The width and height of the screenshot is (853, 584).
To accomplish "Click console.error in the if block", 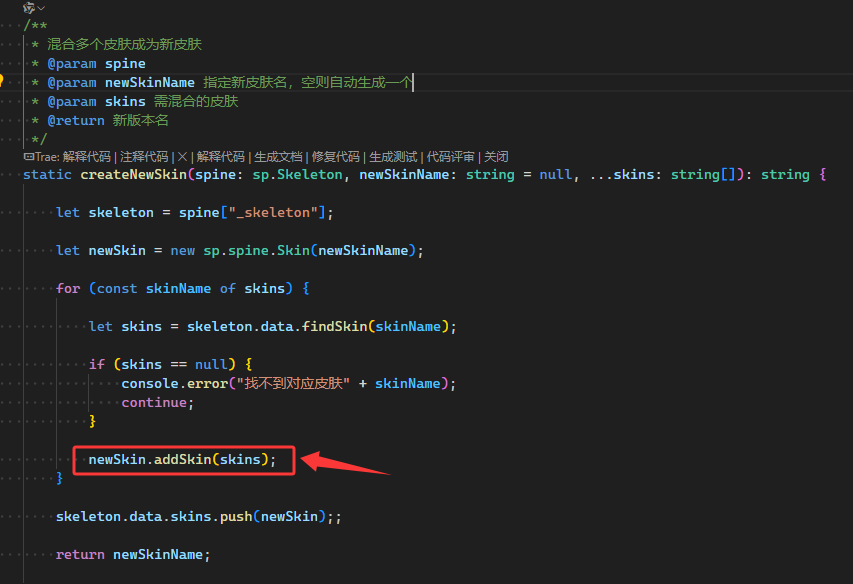I will click(x=175, y=383).
